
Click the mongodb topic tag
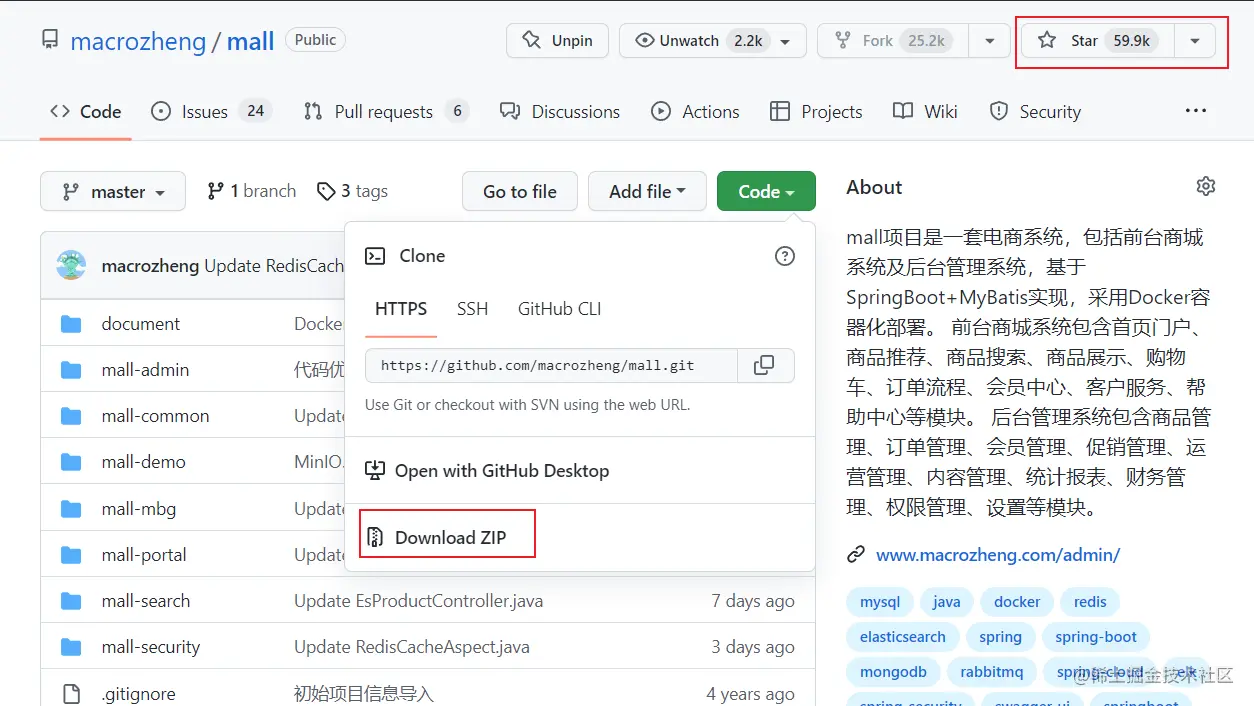[893, 672]
